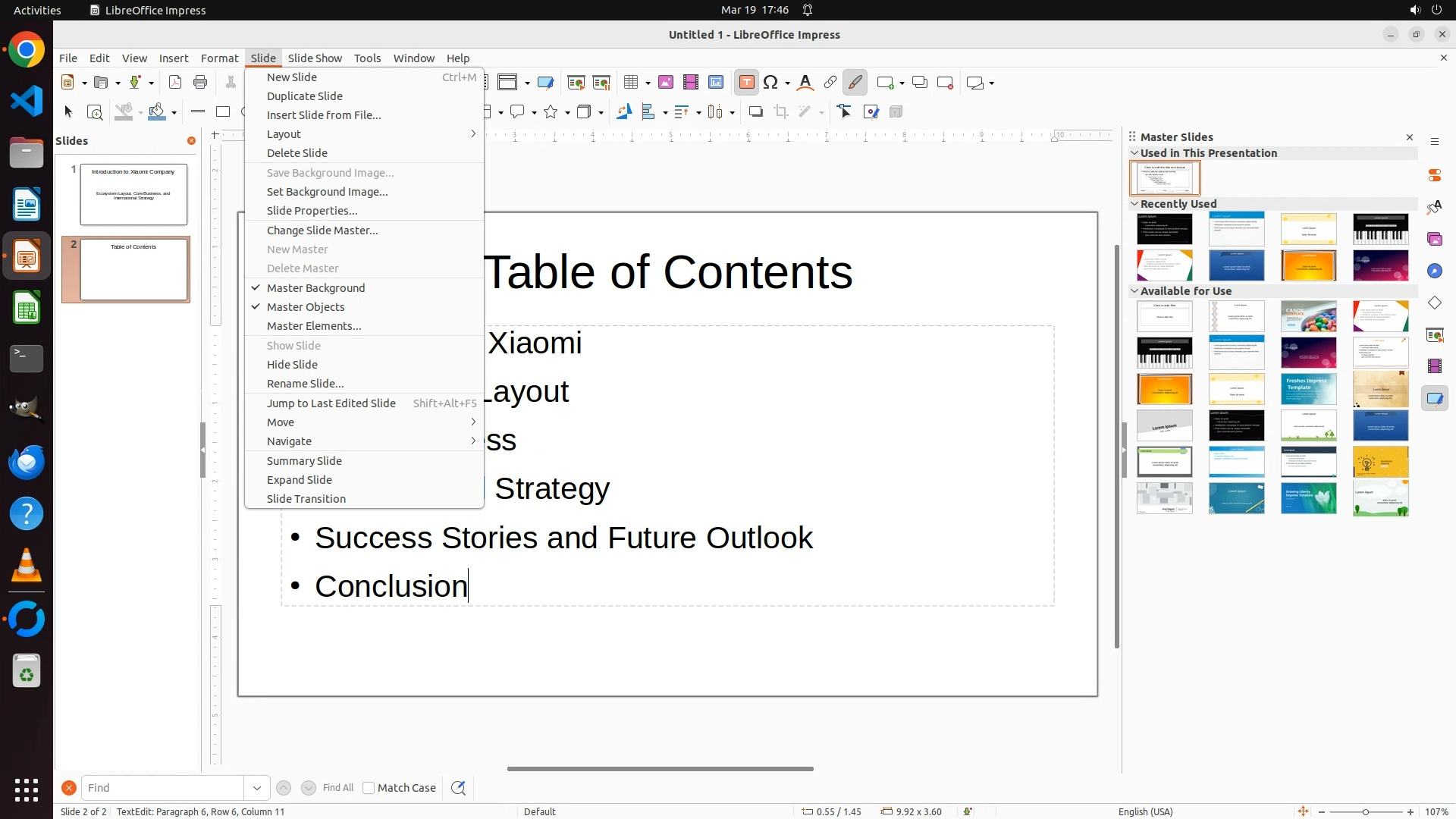Select slide 1 thumbnail in Slides panel
Image resolution: width=1456 pixels, height=819 pixels.
pos(133,194)
